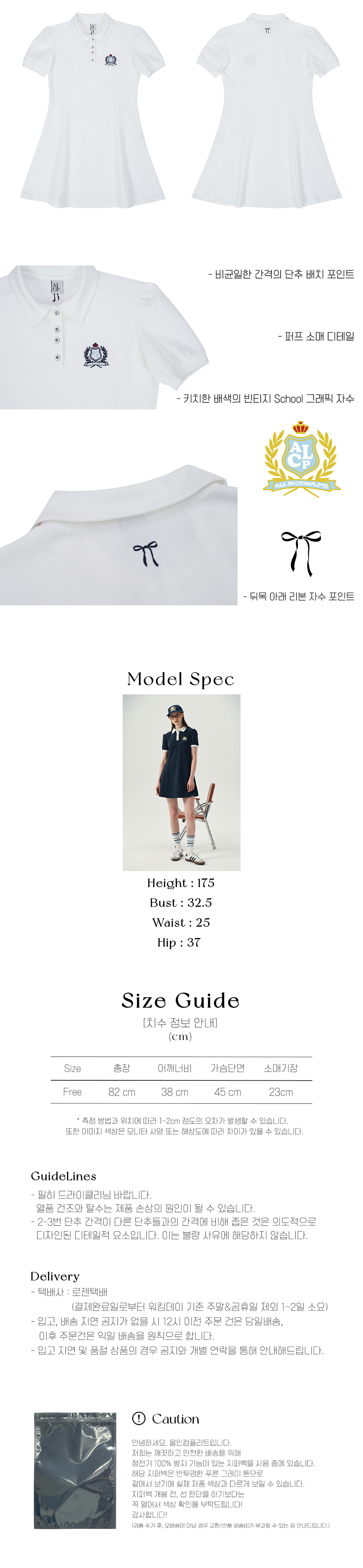363x1568 pixels.
Task: Click the Model Spec heading
Action: point(180,679)
